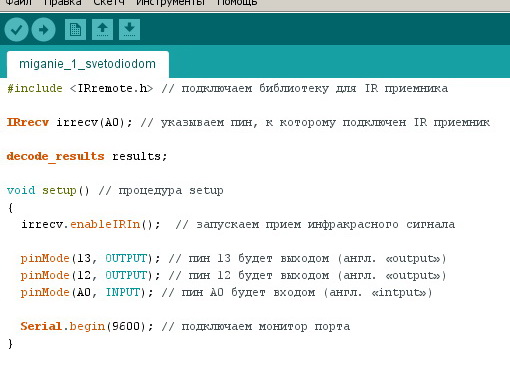Click on the IRrecv irrecv(A0); line
The height and width of the screenshot is (392, 510).
point(248,122)
